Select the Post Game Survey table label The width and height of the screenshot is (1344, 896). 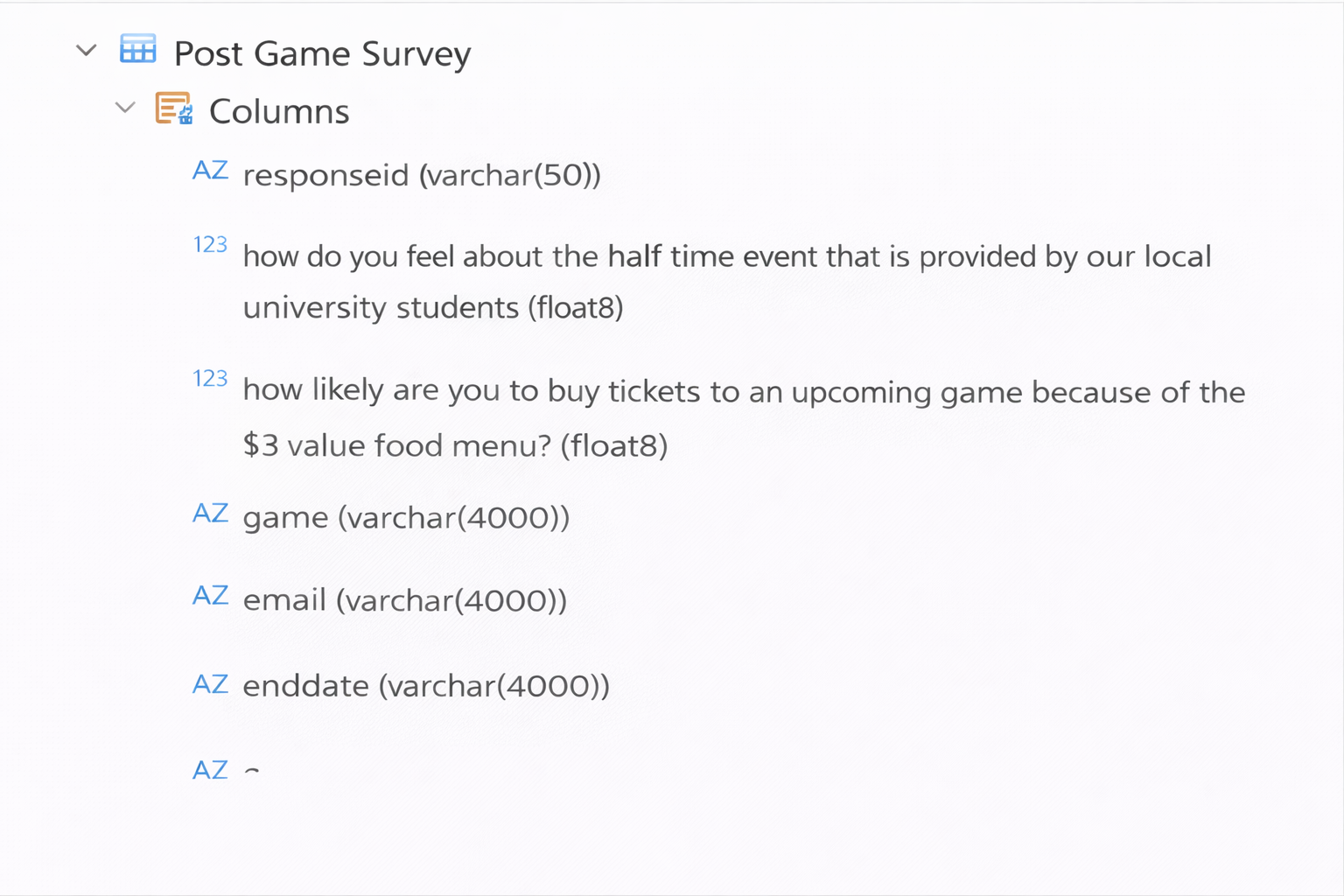(322, 54)
